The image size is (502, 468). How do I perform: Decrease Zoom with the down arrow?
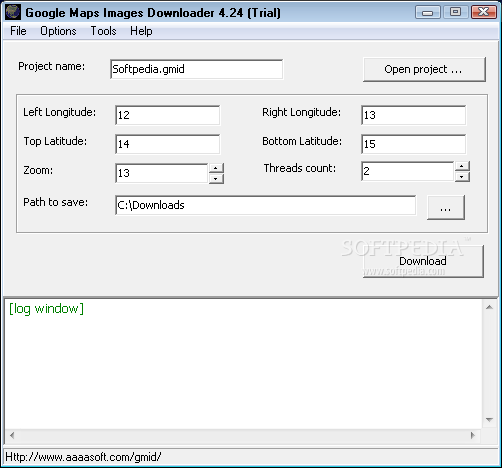click(x=216, y=179)
